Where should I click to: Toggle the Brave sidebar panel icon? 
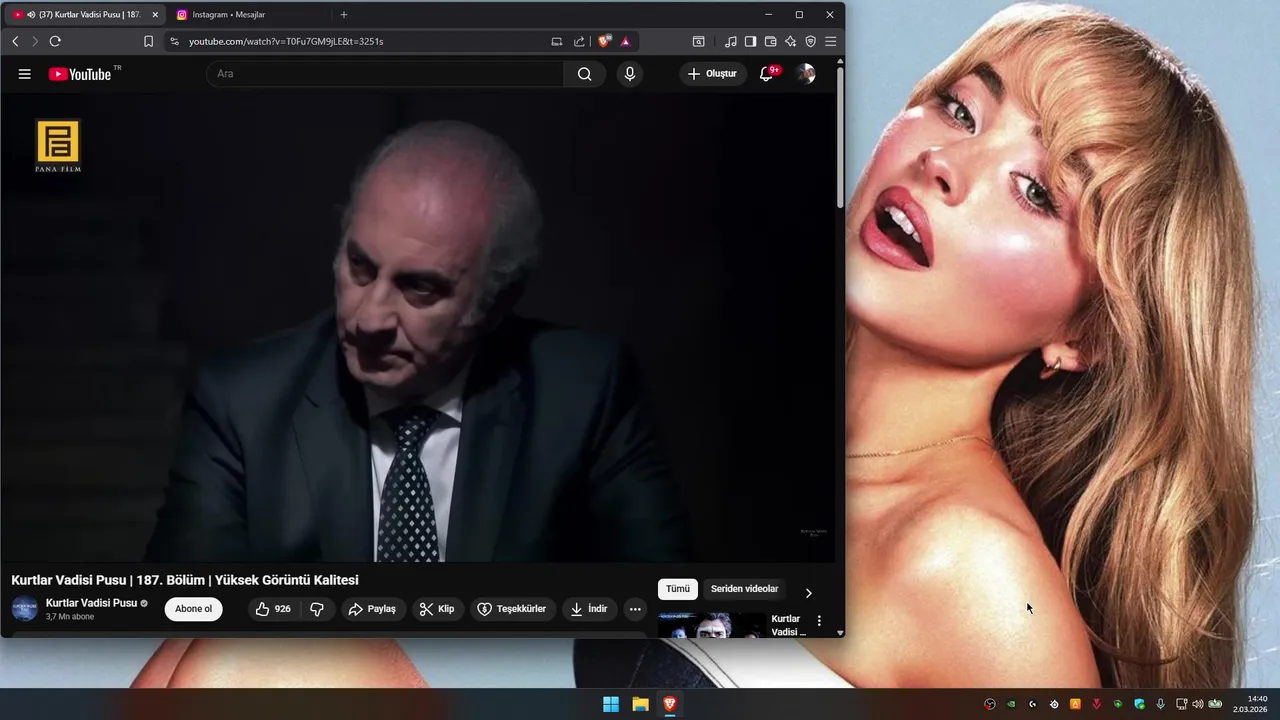(750, 42)
